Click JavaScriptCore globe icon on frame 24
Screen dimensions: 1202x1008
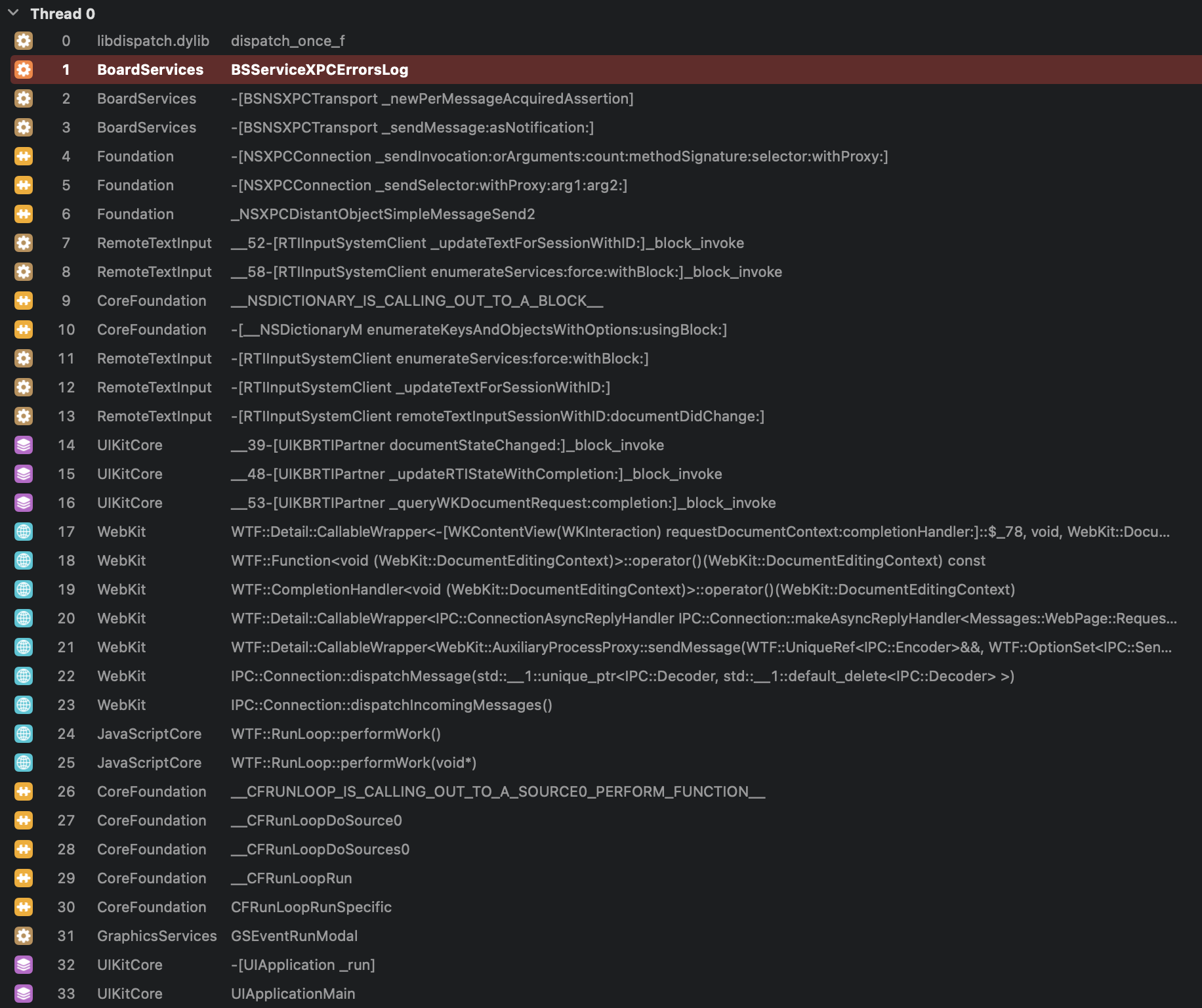point(24,734)
